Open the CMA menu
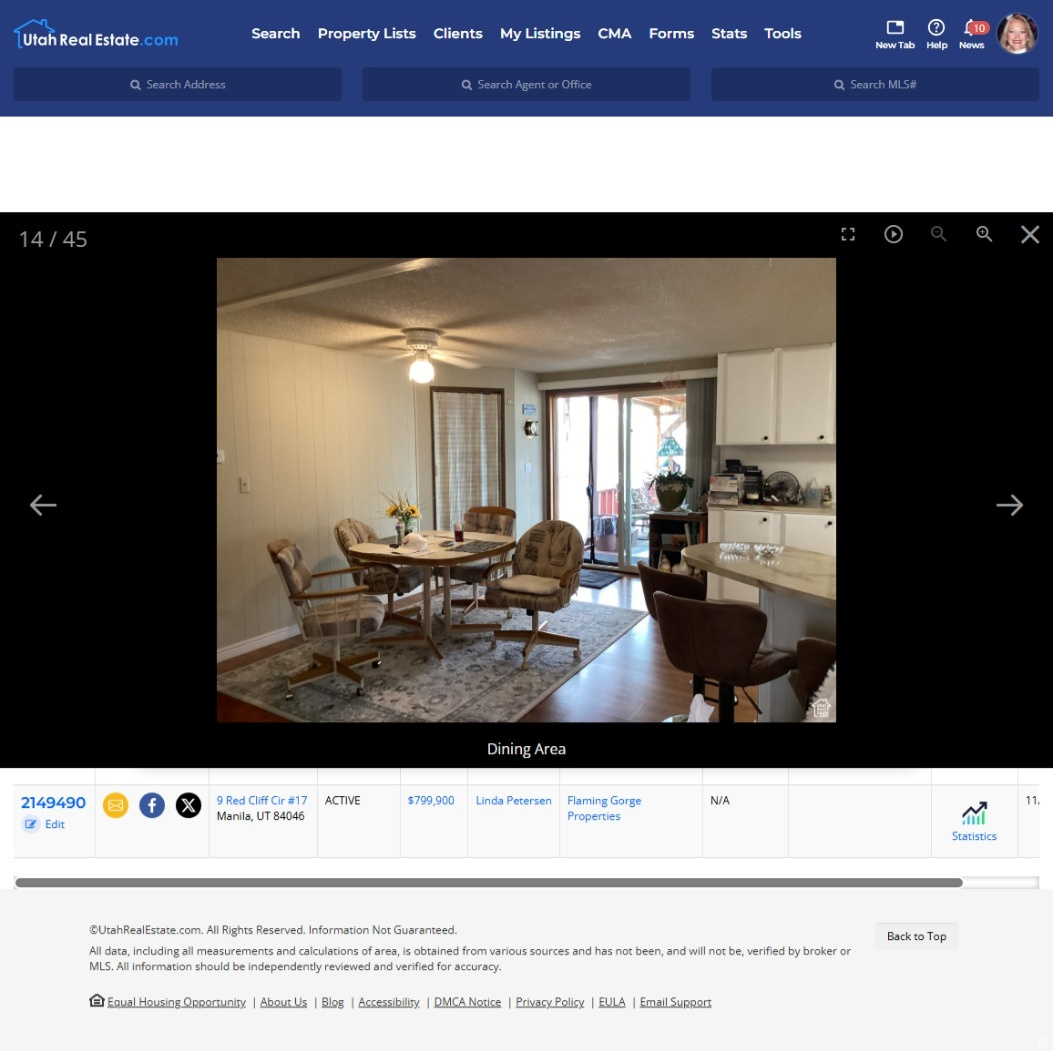The image size is (1053, 1051). click(x=614, y=33)
